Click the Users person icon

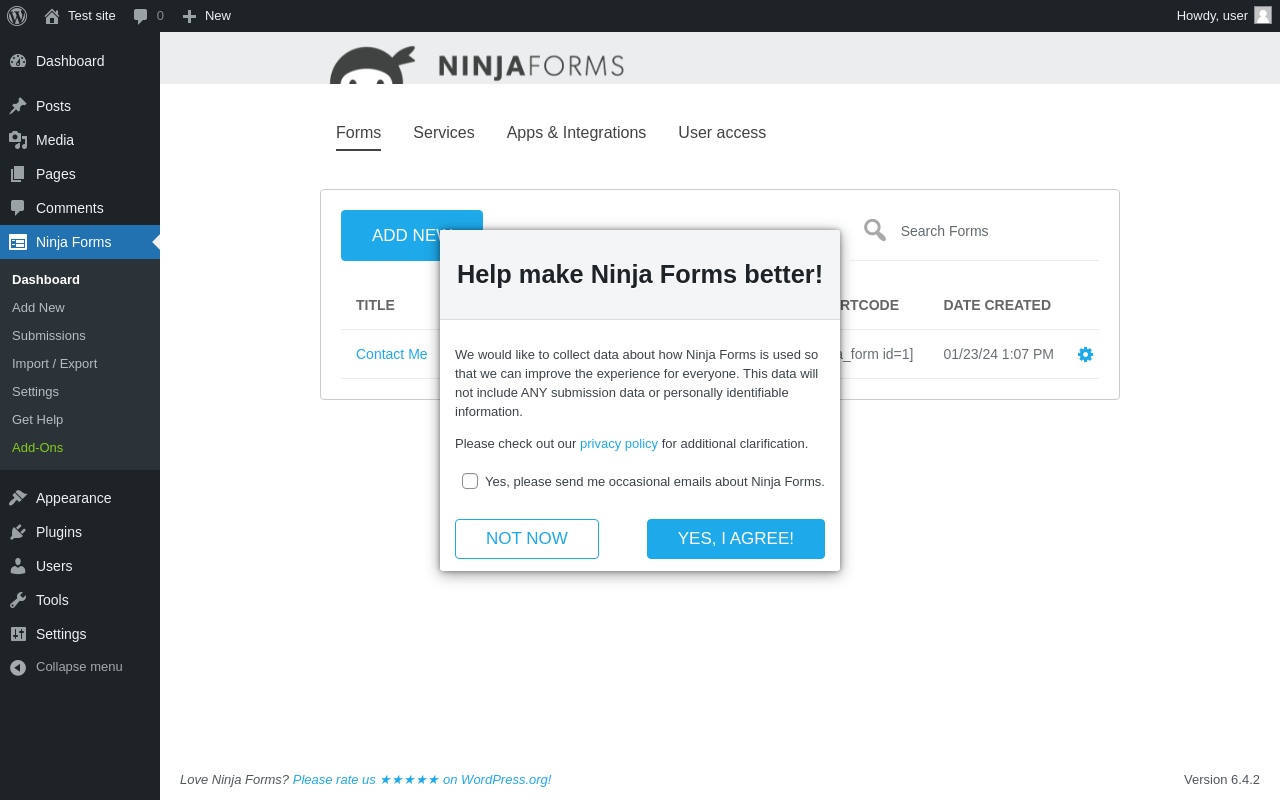click(x=18, y=566)
